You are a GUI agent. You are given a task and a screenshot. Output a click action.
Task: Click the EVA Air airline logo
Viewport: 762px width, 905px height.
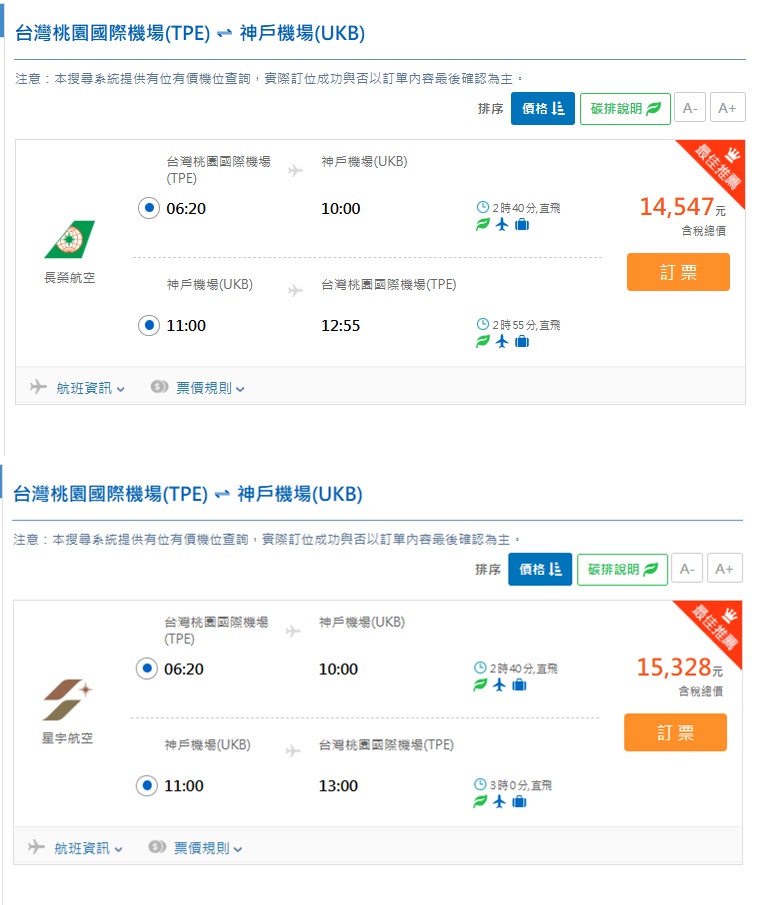pos(69,240)
